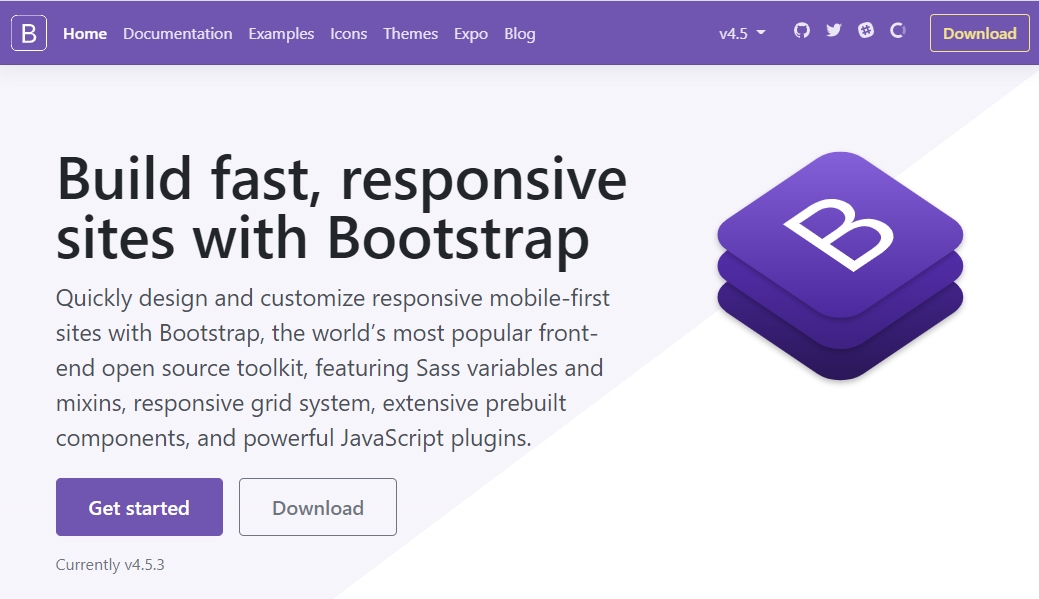Open the Documentation nav item
The width and height of the screenshot is (1039, 599).
[x=178, y=34]
